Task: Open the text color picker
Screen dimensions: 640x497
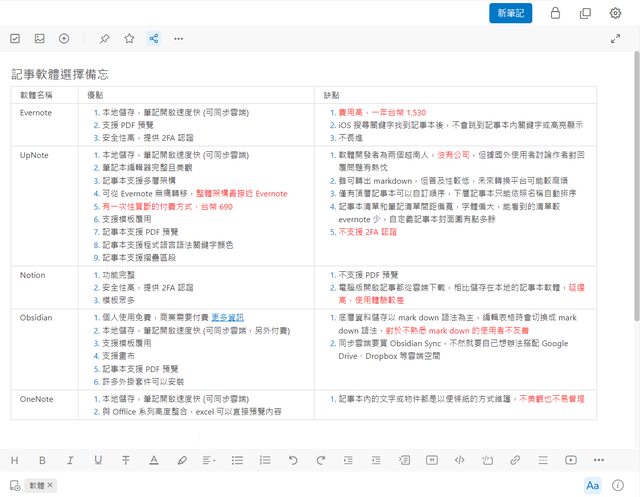Action: coord(153,460)
